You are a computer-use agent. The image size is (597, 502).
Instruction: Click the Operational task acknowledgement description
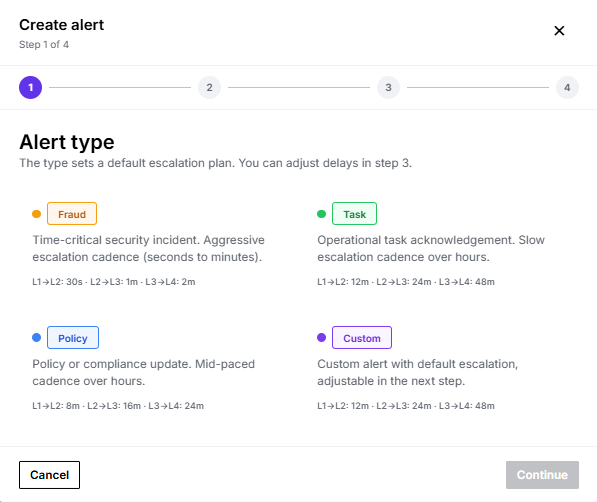(x=431, y=248)
